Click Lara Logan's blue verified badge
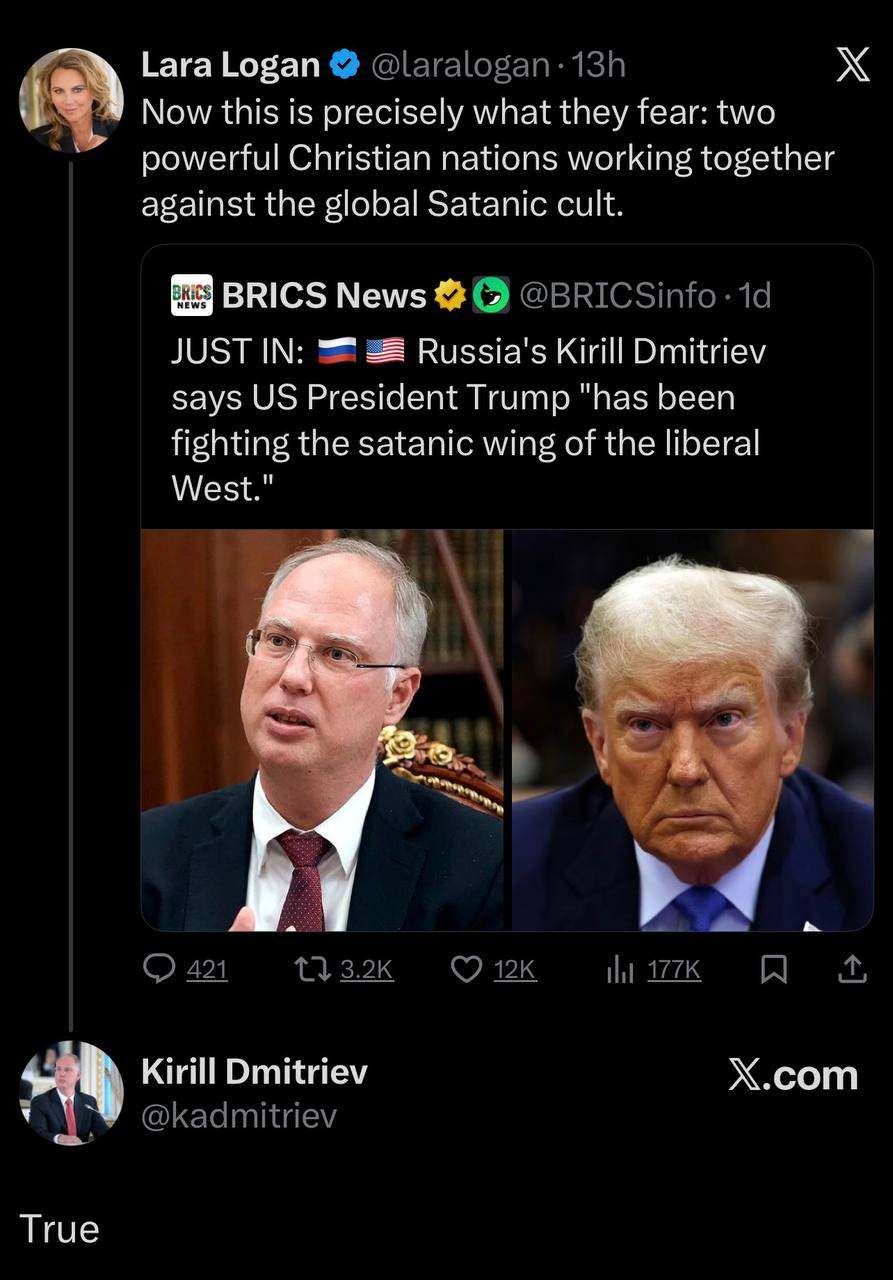The width and height of the screenshot is (893, 1280). [x=345, y=66]
